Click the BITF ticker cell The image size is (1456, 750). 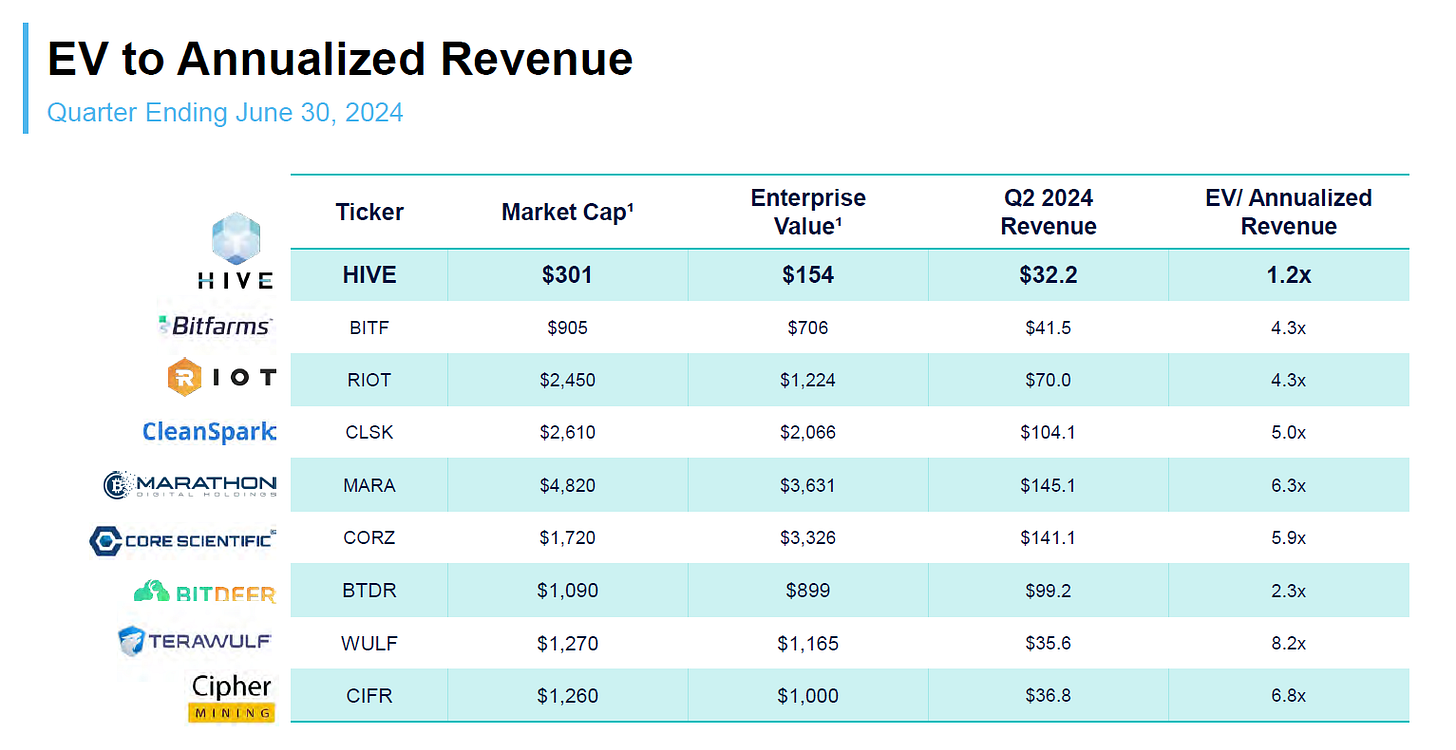[369, 327]
